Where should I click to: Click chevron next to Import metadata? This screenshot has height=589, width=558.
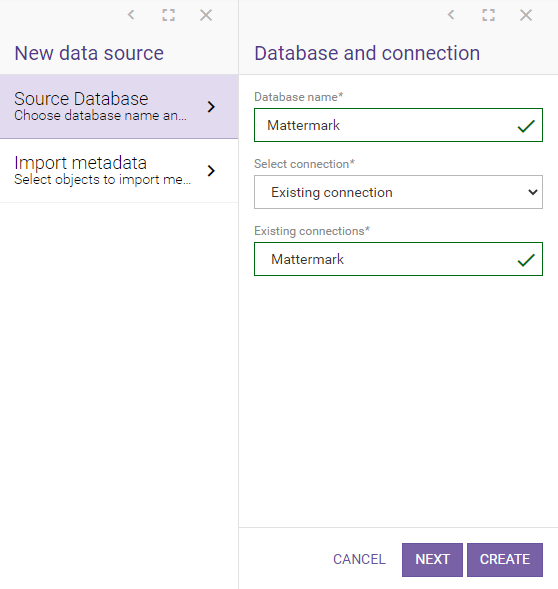(211, 171)
